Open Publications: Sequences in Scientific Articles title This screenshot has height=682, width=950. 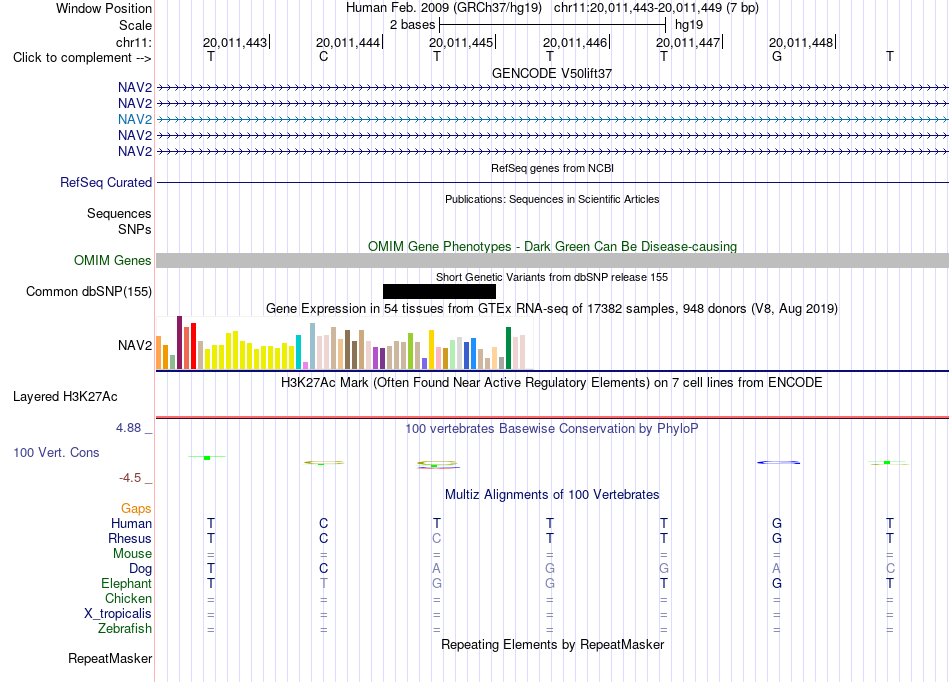[x=552, y=199]
